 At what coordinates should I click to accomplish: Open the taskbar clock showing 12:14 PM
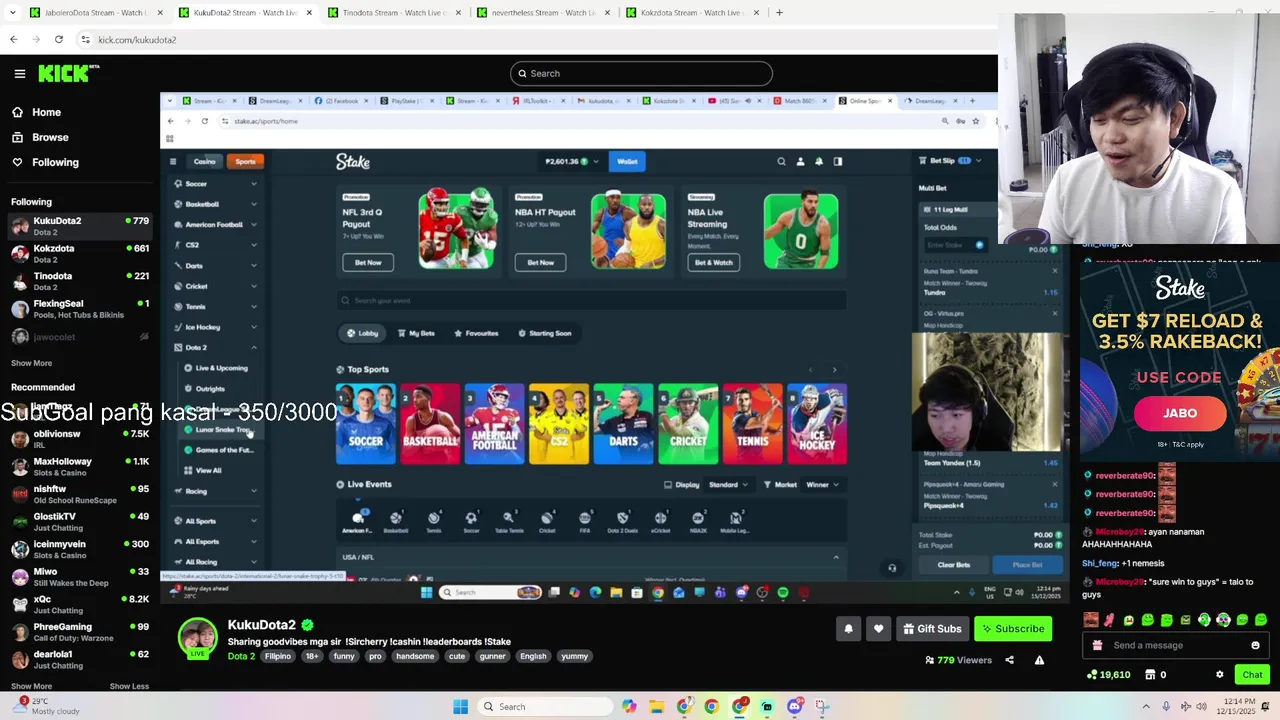(1237, 706)
